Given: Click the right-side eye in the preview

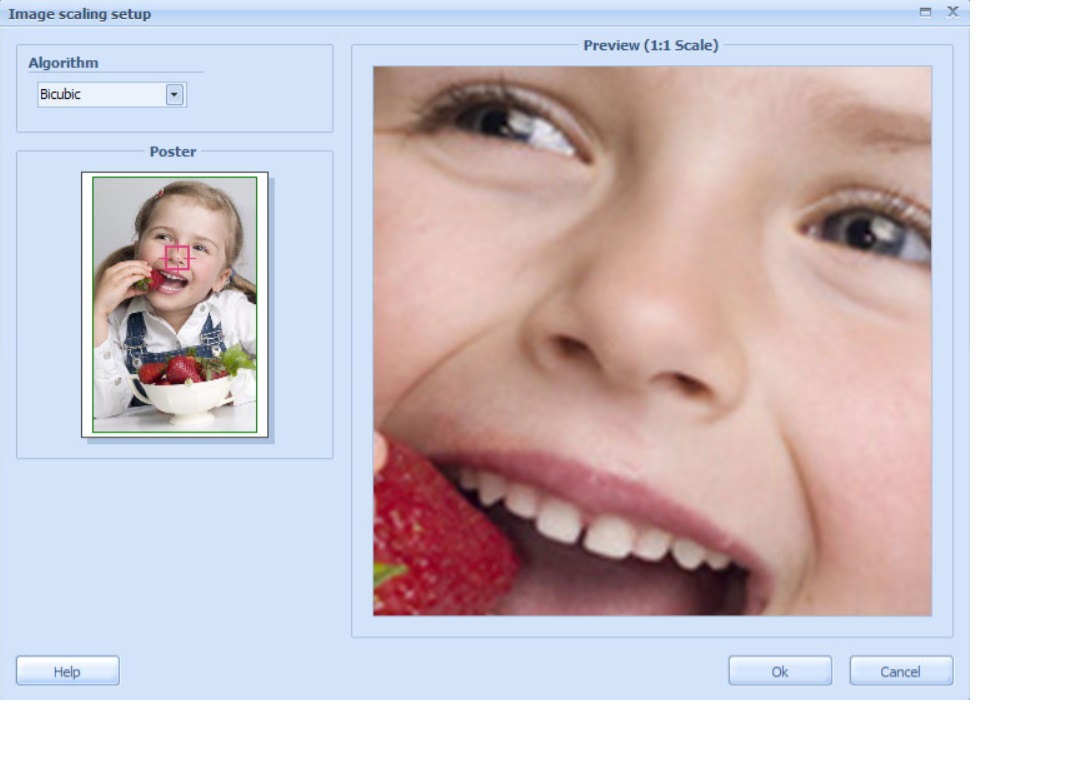Looking at the screenshot, I should click(865, 230).
